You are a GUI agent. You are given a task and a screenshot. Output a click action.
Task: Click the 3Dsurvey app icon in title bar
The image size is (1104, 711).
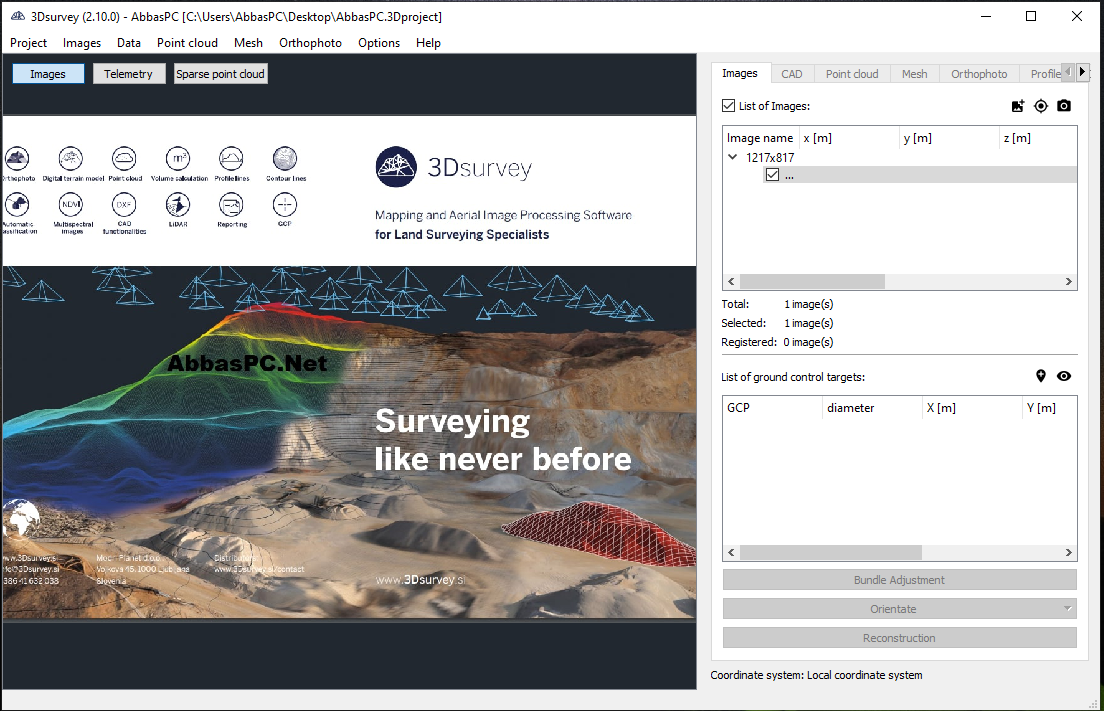pyautogui.click(x=18, y=16)
